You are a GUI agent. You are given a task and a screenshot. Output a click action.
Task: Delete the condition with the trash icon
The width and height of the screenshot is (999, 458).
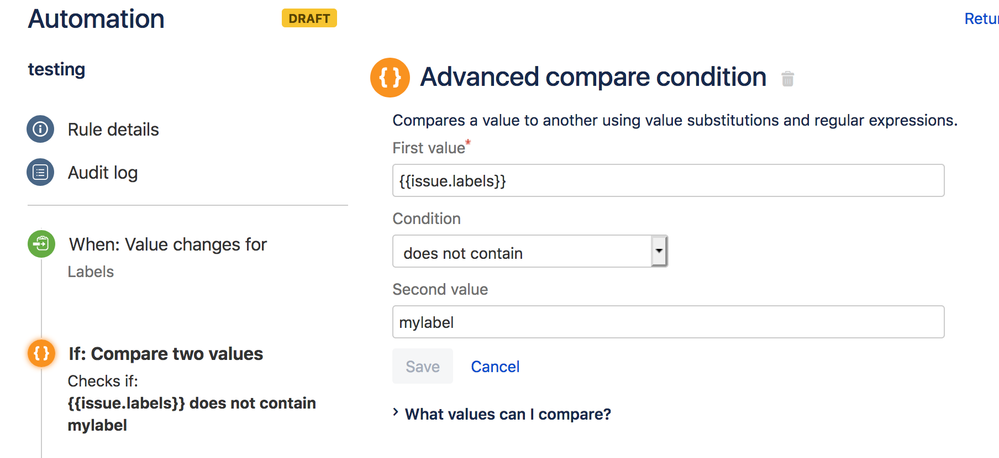[788, 79]
